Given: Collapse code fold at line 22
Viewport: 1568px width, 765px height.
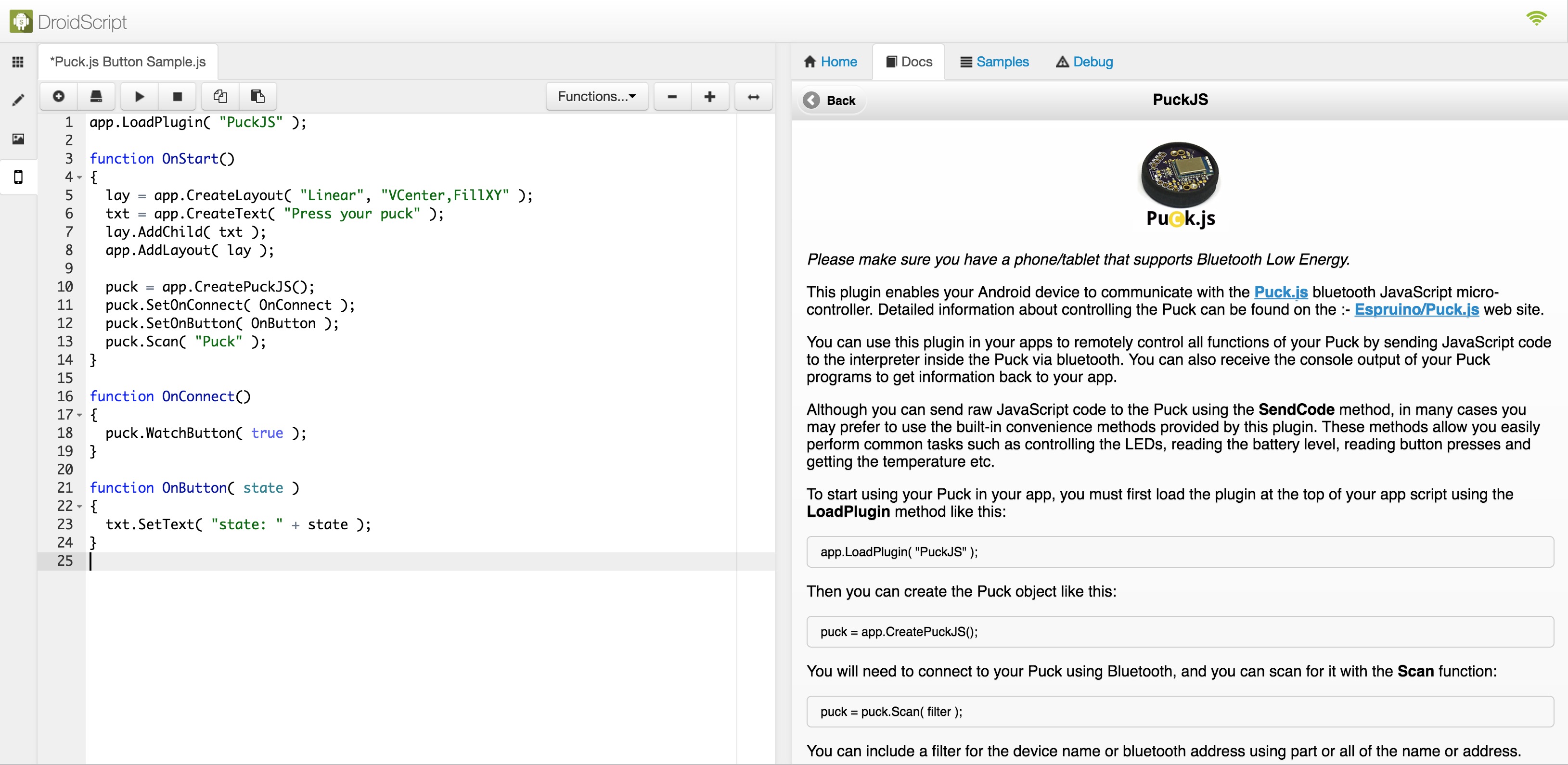Looking at the screenshot, I should [x=79, y=506].
